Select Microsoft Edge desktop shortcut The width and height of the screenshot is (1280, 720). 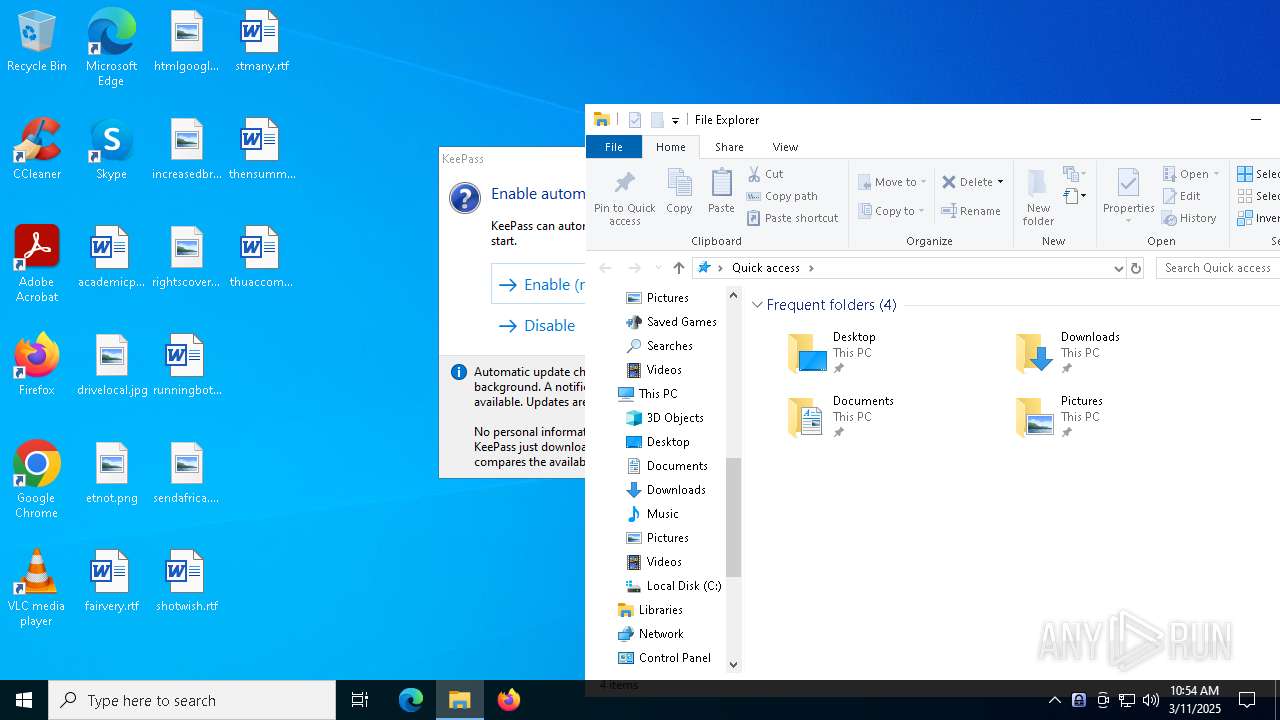pos(111,48)
